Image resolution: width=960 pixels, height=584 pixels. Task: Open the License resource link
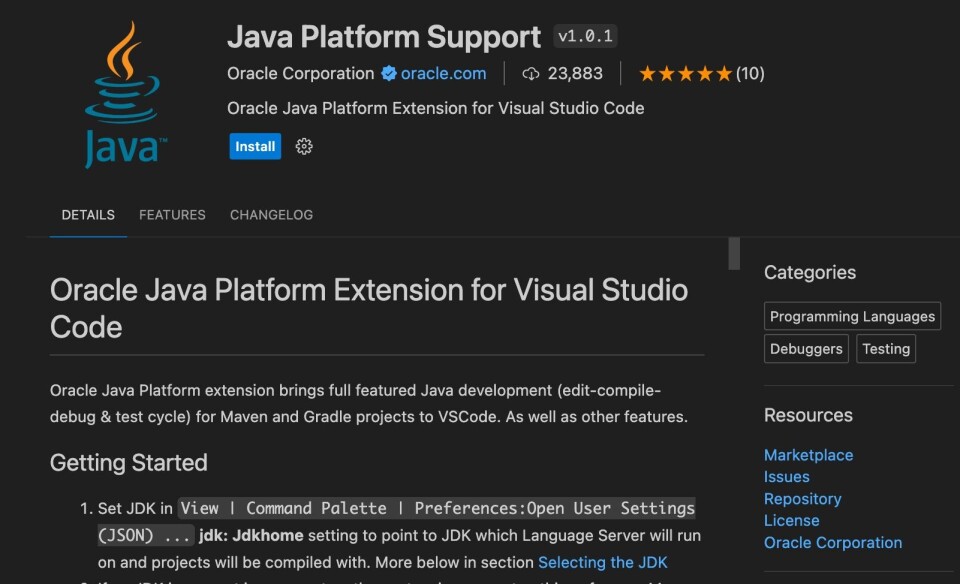(792, 520)
